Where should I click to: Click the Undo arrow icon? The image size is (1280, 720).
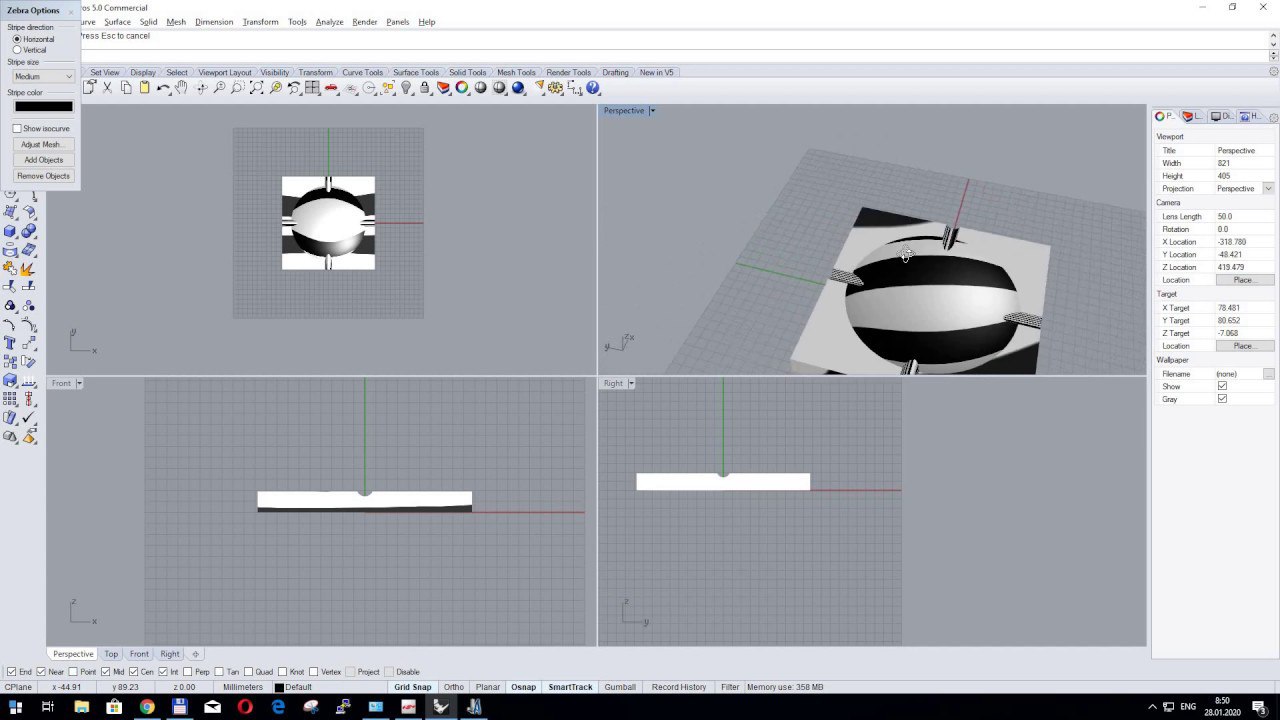(x=163, y=88)
